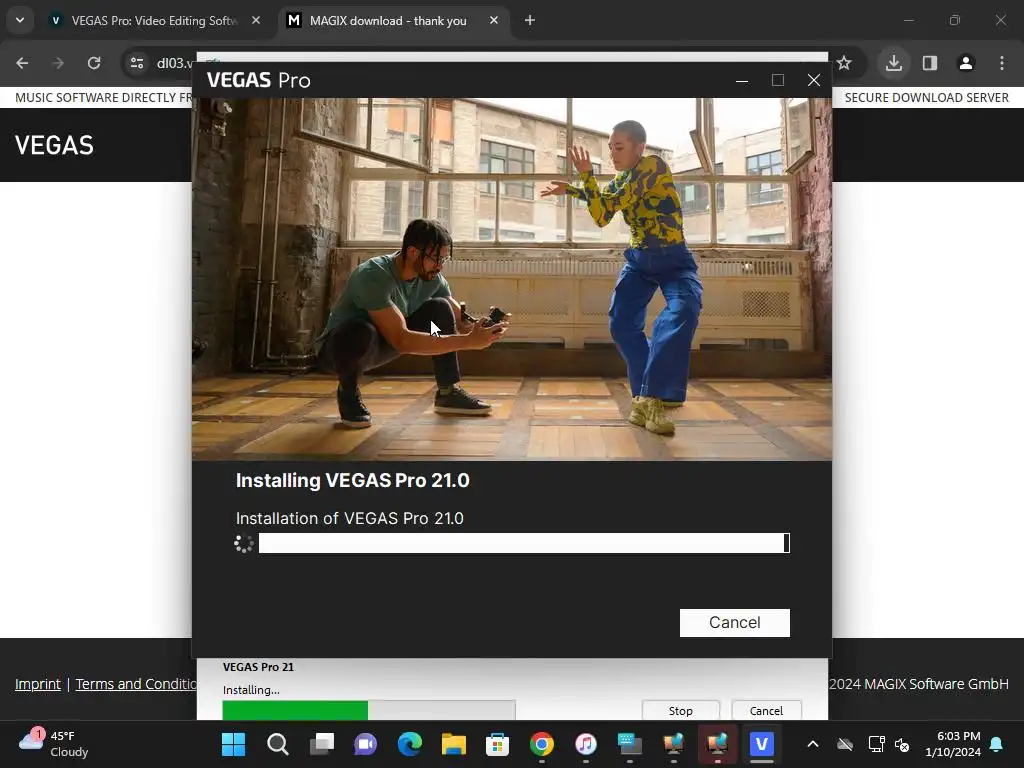
Task: Click Cancel in the VEGAS Pro 21 downloader window
Action: (x=766, y=711)
